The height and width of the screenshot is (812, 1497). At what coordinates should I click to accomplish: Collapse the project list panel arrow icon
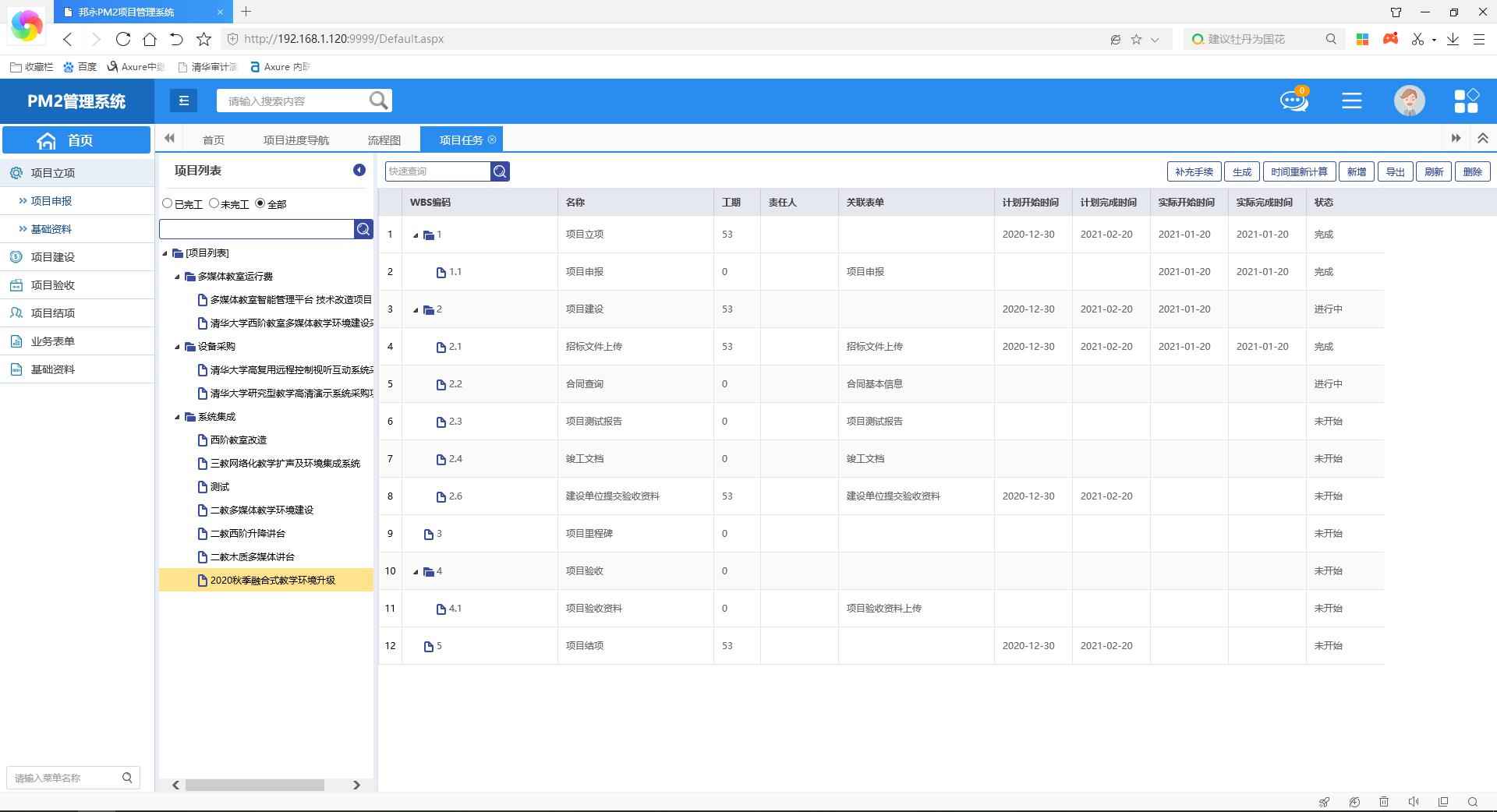pos(359,170)
